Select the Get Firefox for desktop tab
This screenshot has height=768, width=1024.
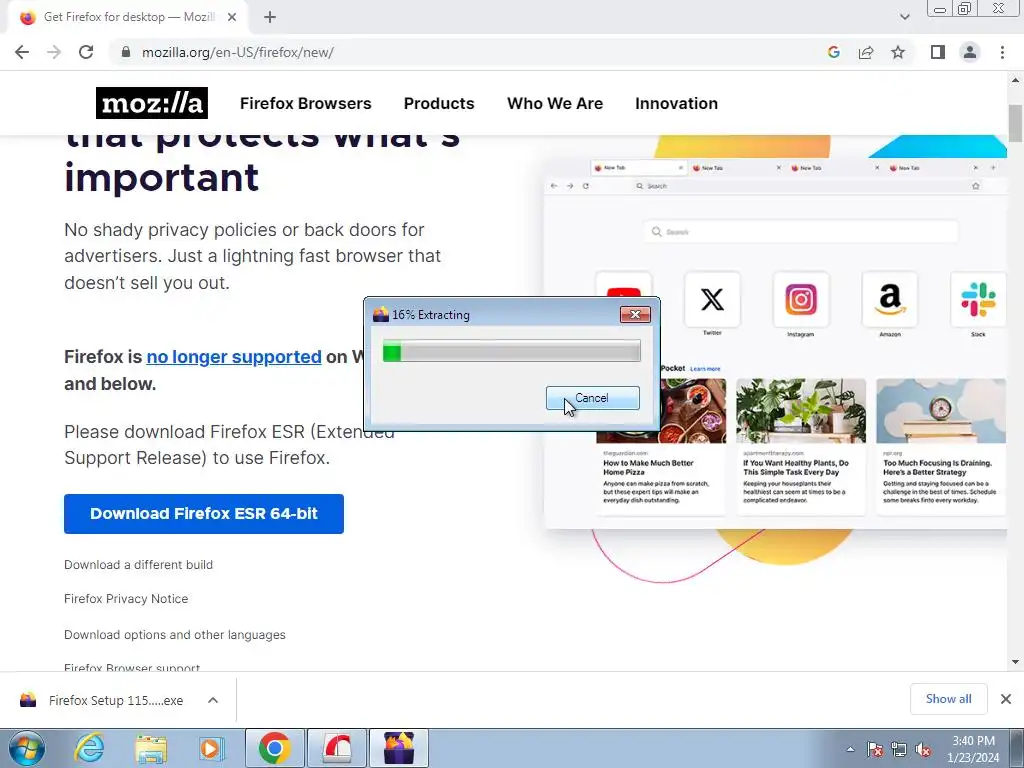click(127, 17)
